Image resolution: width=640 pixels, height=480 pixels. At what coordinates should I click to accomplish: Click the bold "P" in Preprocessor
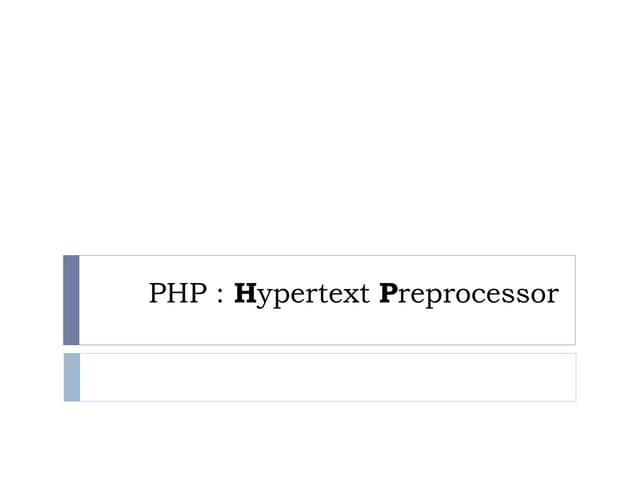[388, 294]
